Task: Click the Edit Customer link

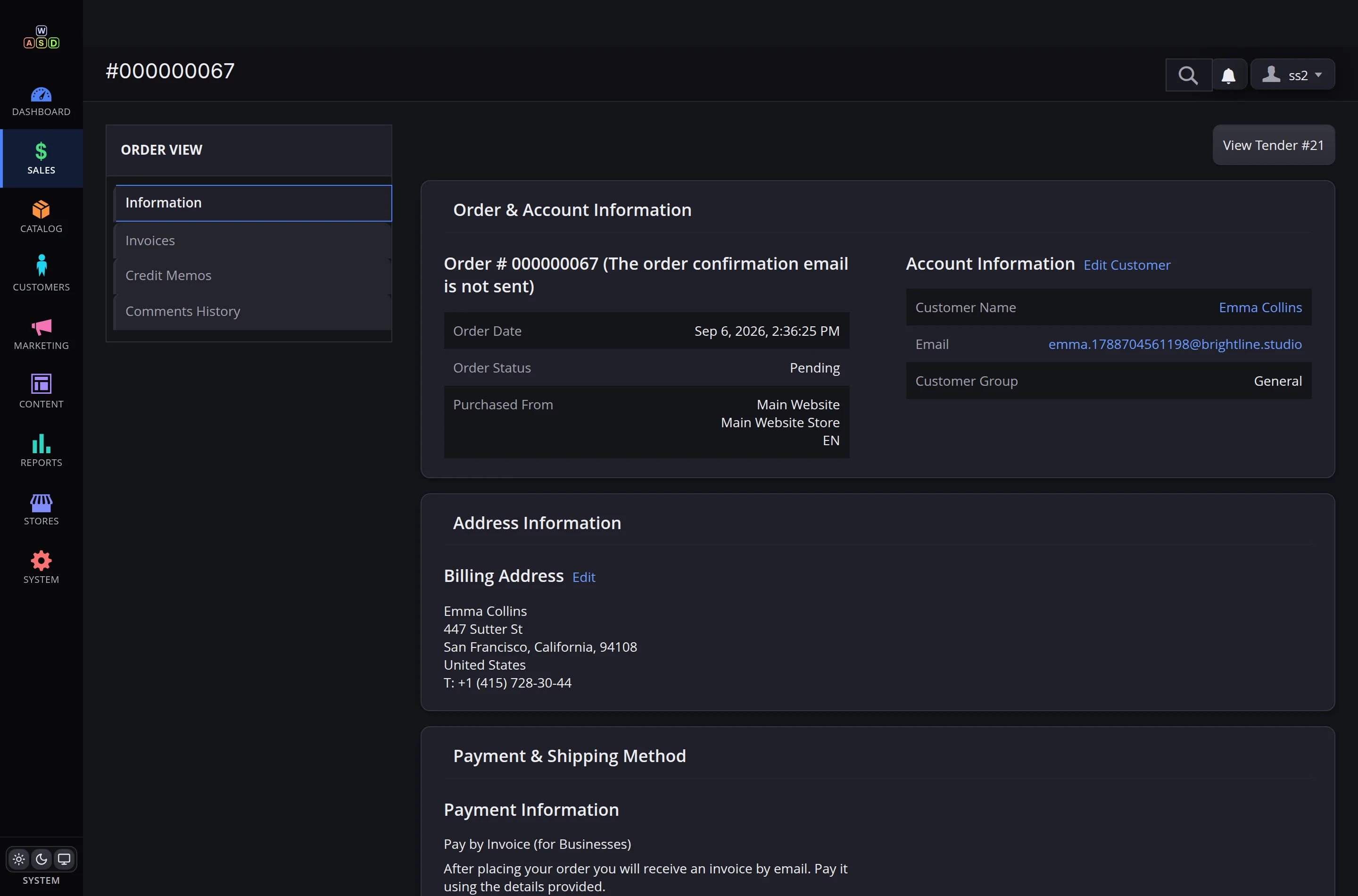Action: coord(1126,265)
